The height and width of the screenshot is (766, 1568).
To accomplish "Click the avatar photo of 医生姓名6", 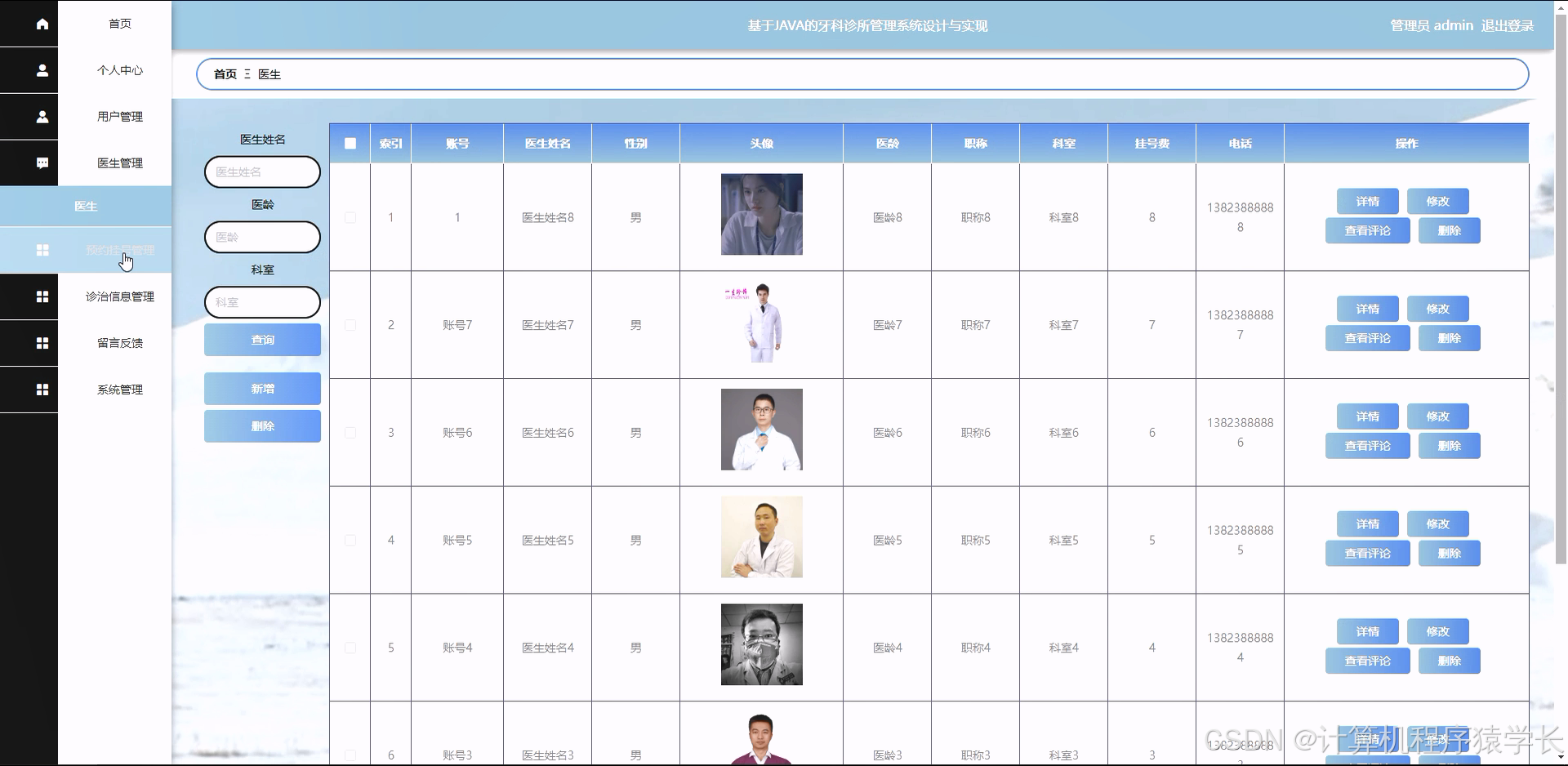I will pos(762,430).
